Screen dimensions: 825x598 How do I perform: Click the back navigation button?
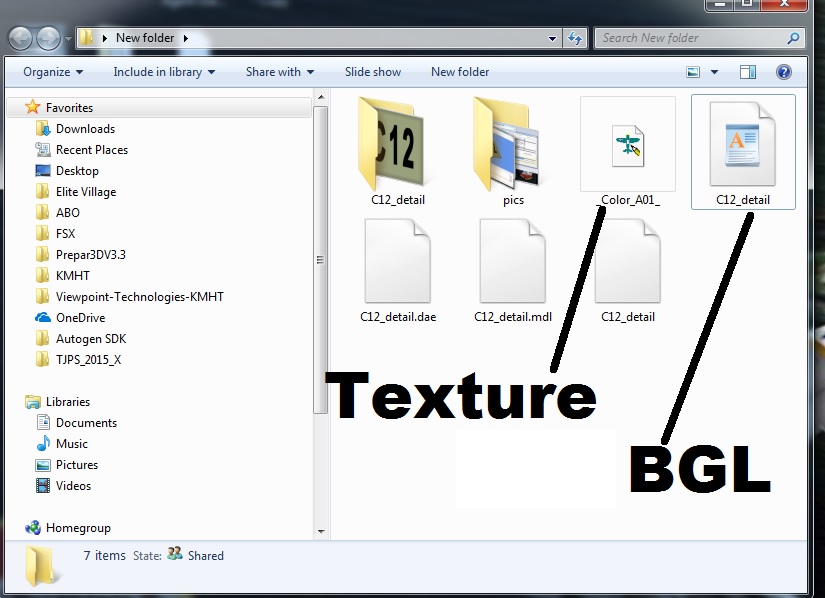point(20,36)
